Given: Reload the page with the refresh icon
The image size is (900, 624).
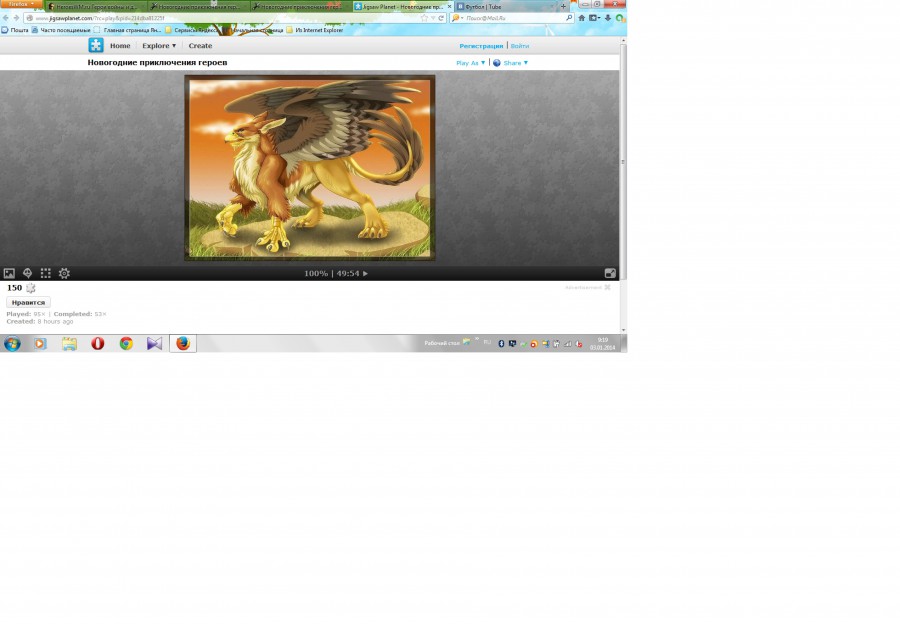Looking at the screenshot, I should 441,18.
